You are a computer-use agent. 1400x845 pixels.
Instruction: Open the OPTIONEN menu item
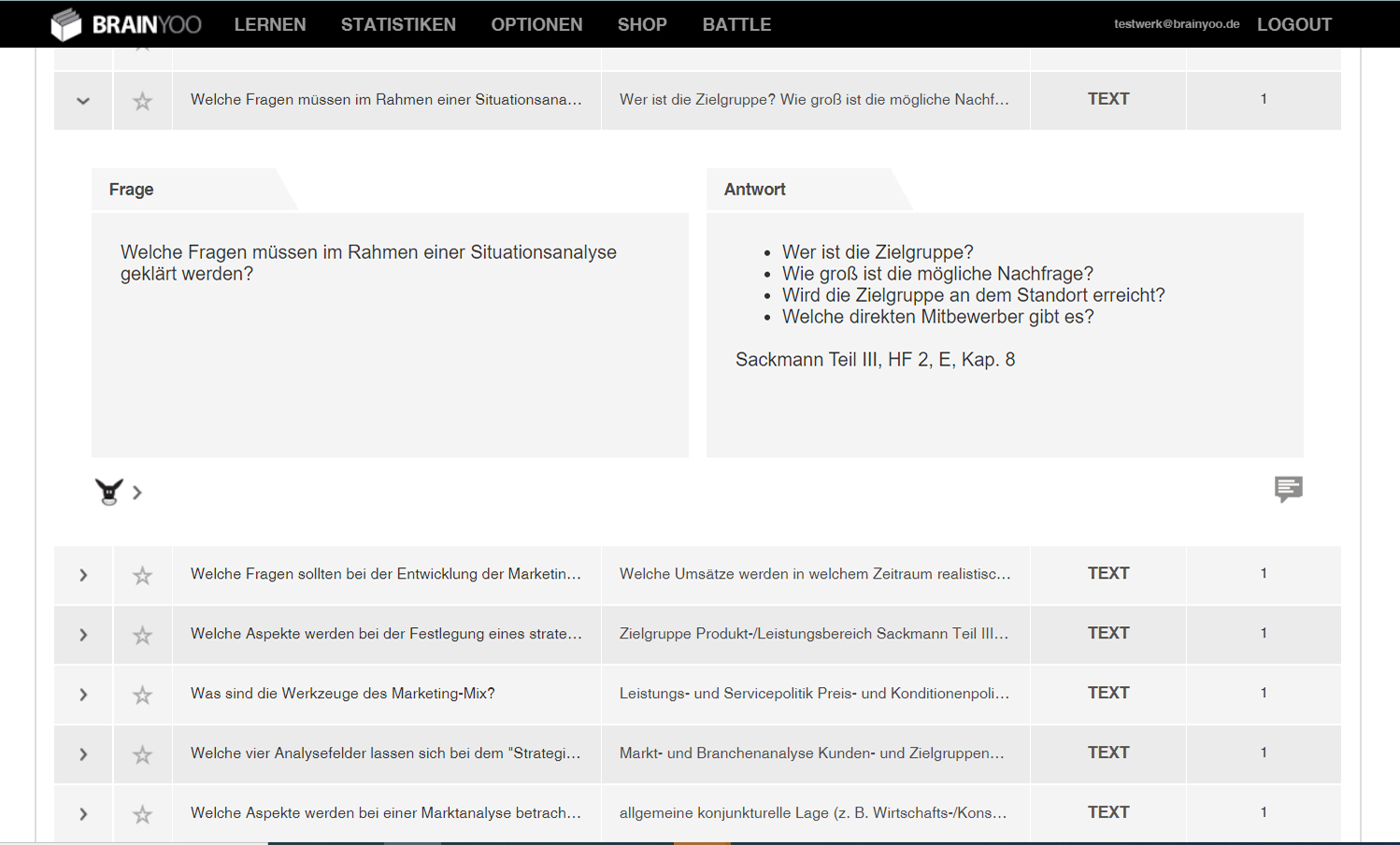536,24
